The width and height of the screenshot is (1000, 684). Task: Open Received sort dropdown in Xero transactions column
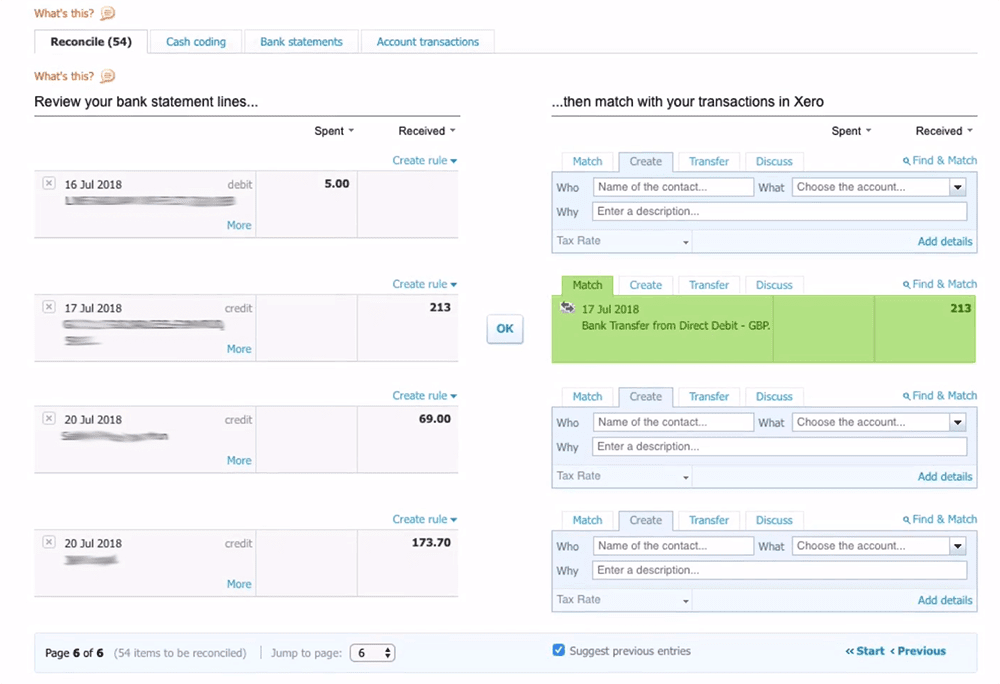click(x=944, y=131)
